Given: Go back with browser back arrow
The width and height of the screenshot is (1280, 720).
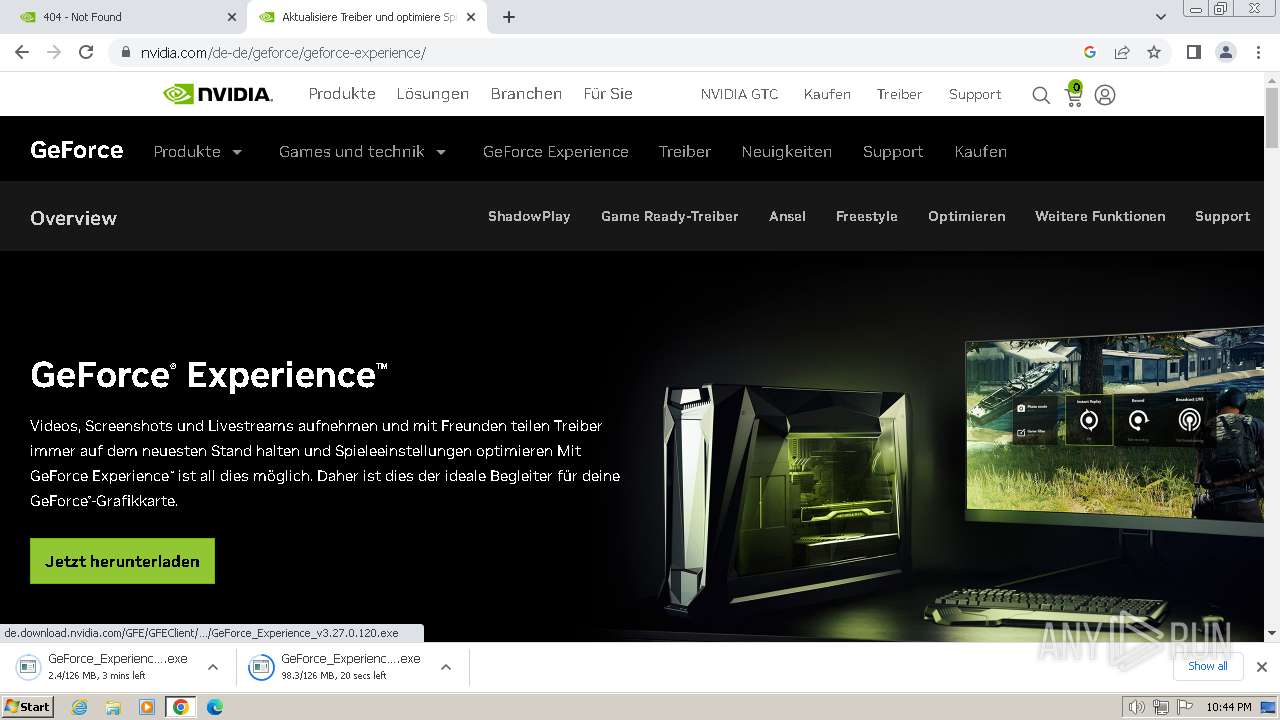Looking at the screenshot, I should 22,52.
